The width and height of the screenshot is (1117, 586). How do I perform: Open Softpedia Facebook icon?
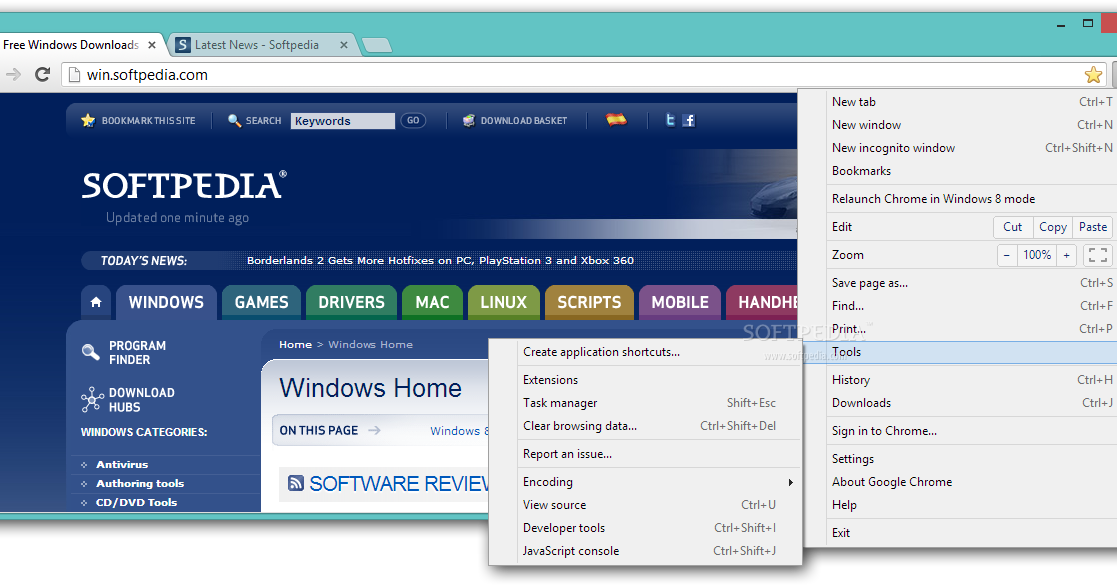[x=689, y=120]
